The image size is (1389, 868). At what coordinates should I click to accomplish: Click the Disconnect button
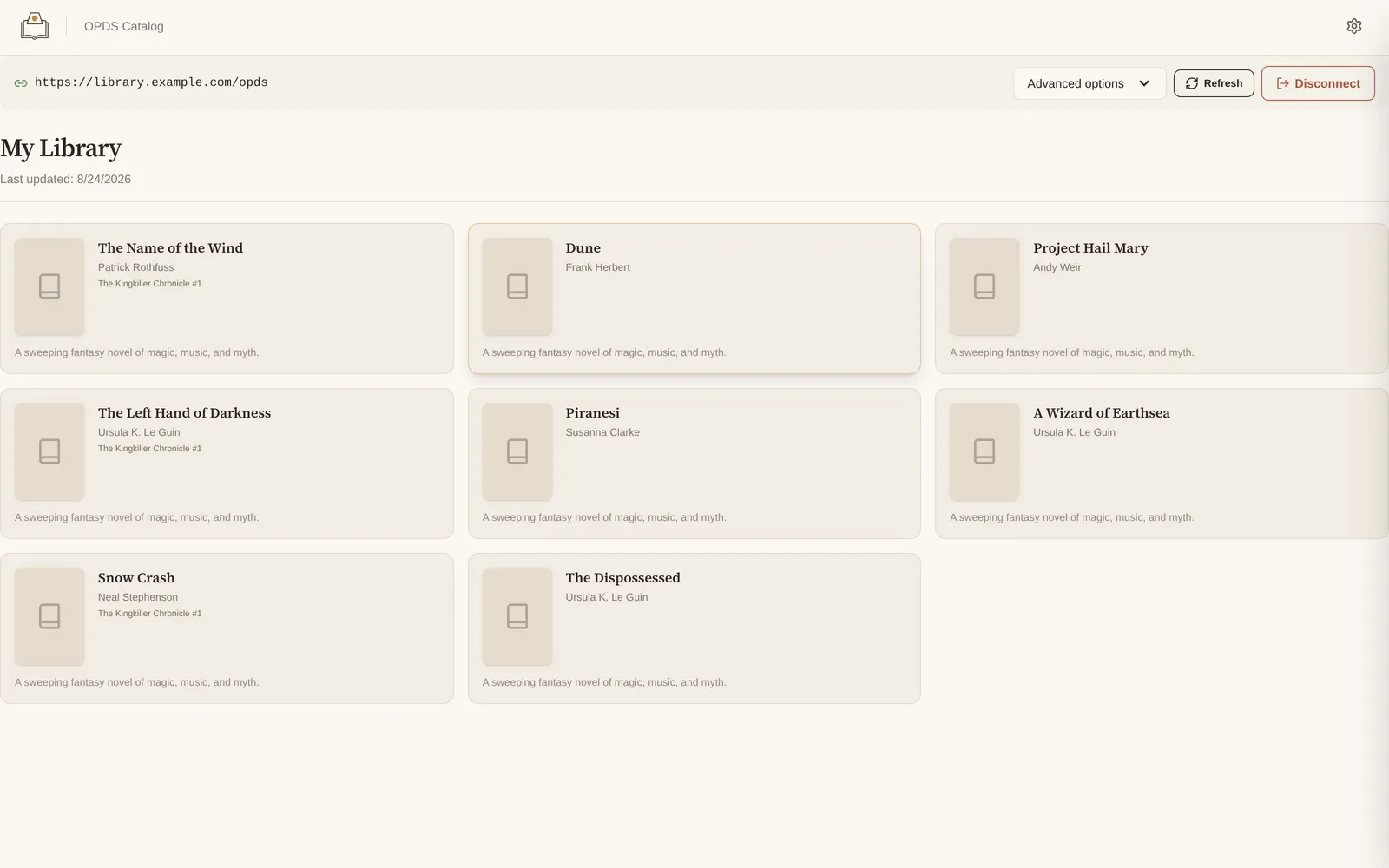tap(1318, 83)
